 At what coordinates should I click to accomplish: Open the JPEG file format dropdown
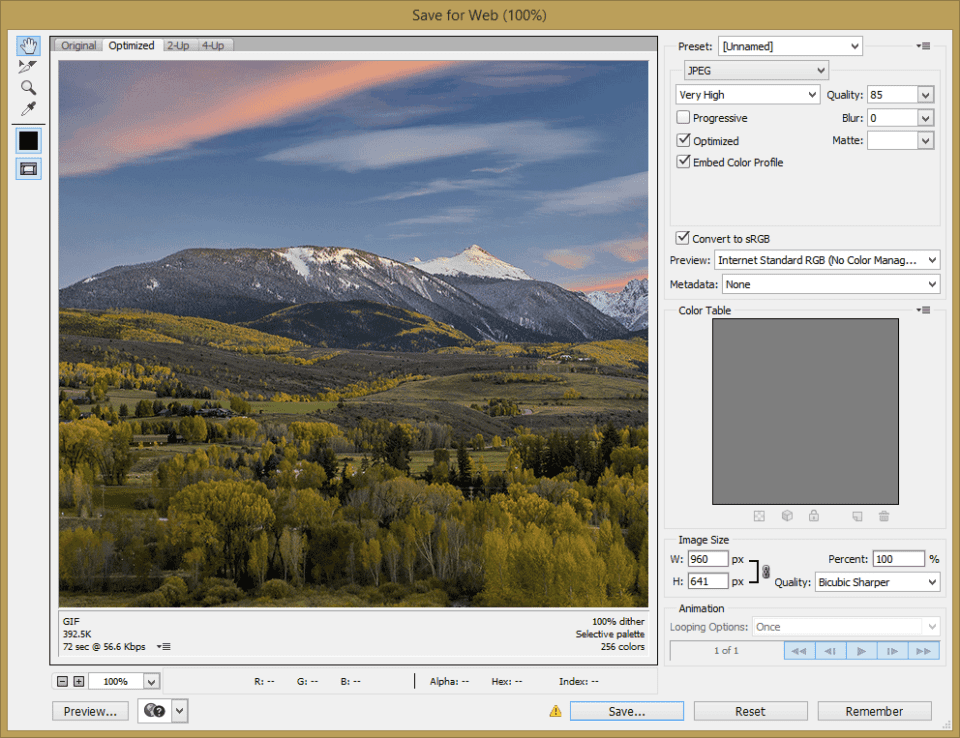tap(756, 70)
